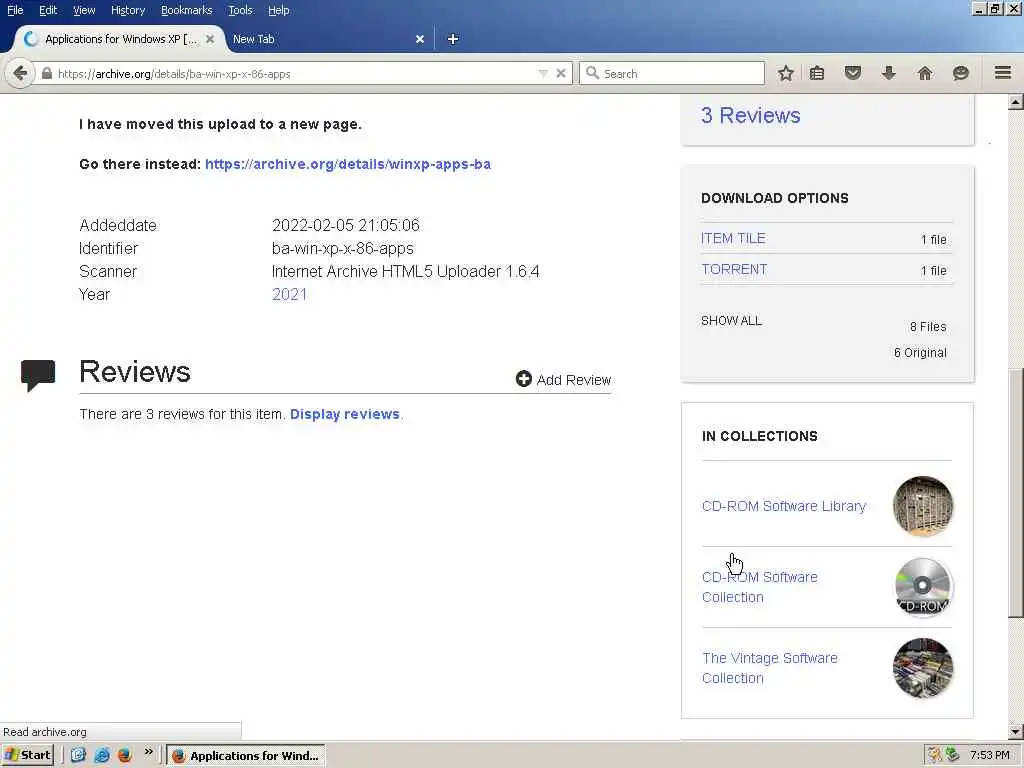Show desktop icon in quick launch
Screen dimensions: 1024x768
click(78, 755)
